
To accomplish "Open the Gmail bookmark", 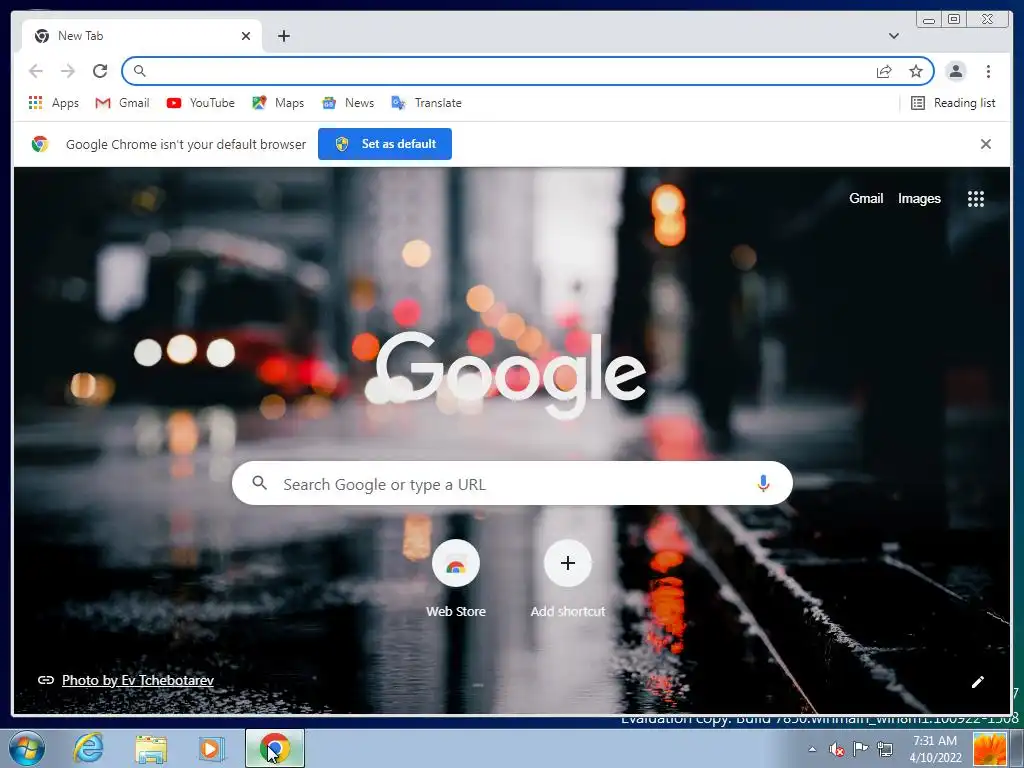I will click(122, 103).
